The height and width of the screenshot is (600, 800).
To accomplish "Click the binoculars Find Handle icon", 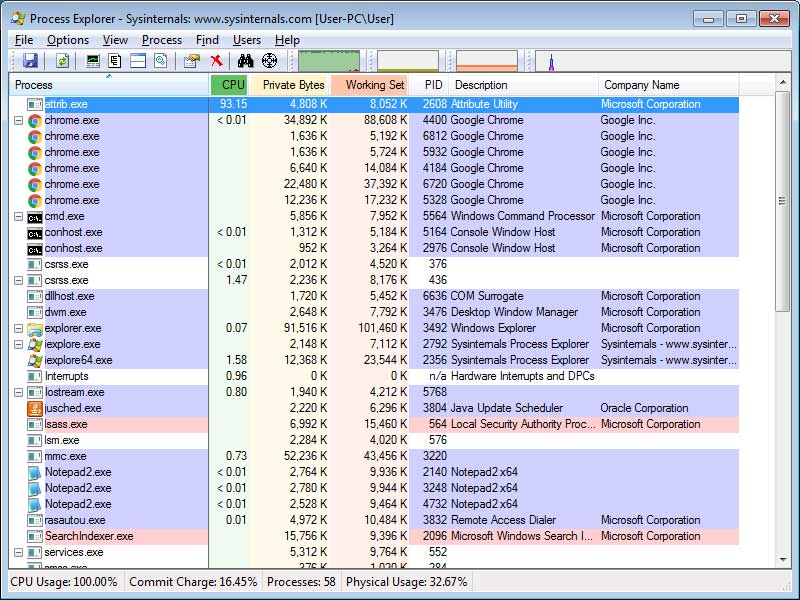I will coord(245,61).
